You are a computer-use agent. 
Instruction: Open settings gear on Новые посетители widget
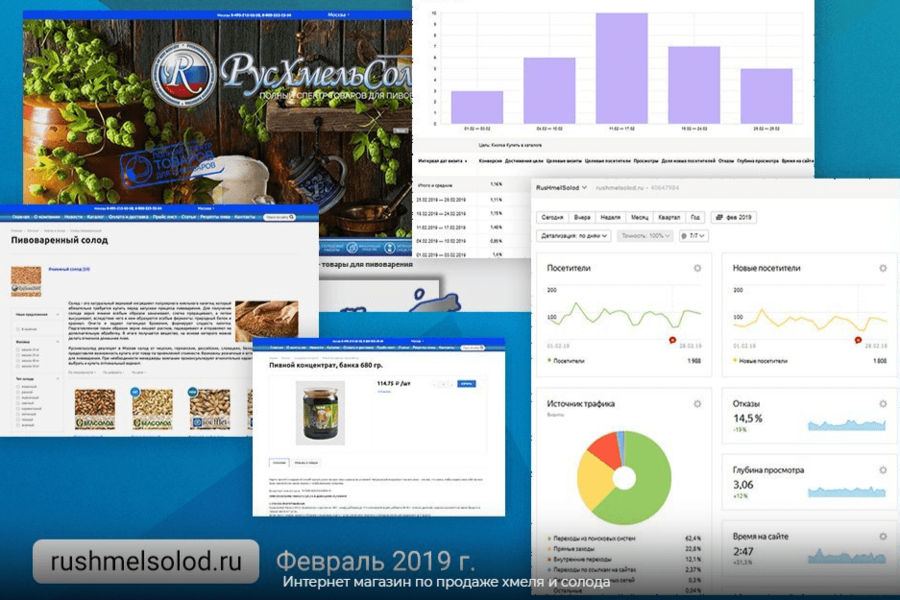point(883,268)
